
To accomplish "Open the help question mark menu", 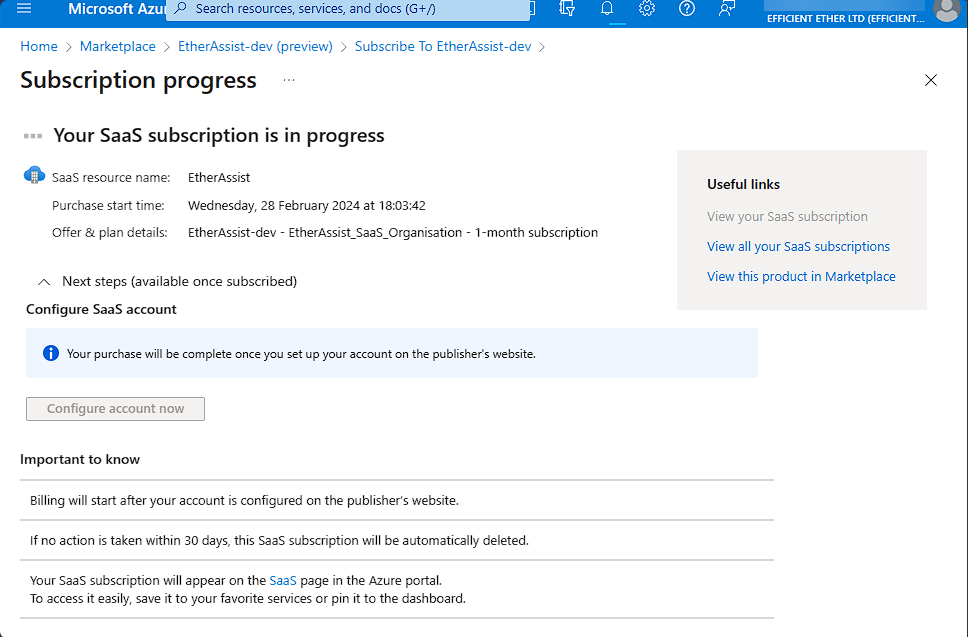I will point(686,9).
